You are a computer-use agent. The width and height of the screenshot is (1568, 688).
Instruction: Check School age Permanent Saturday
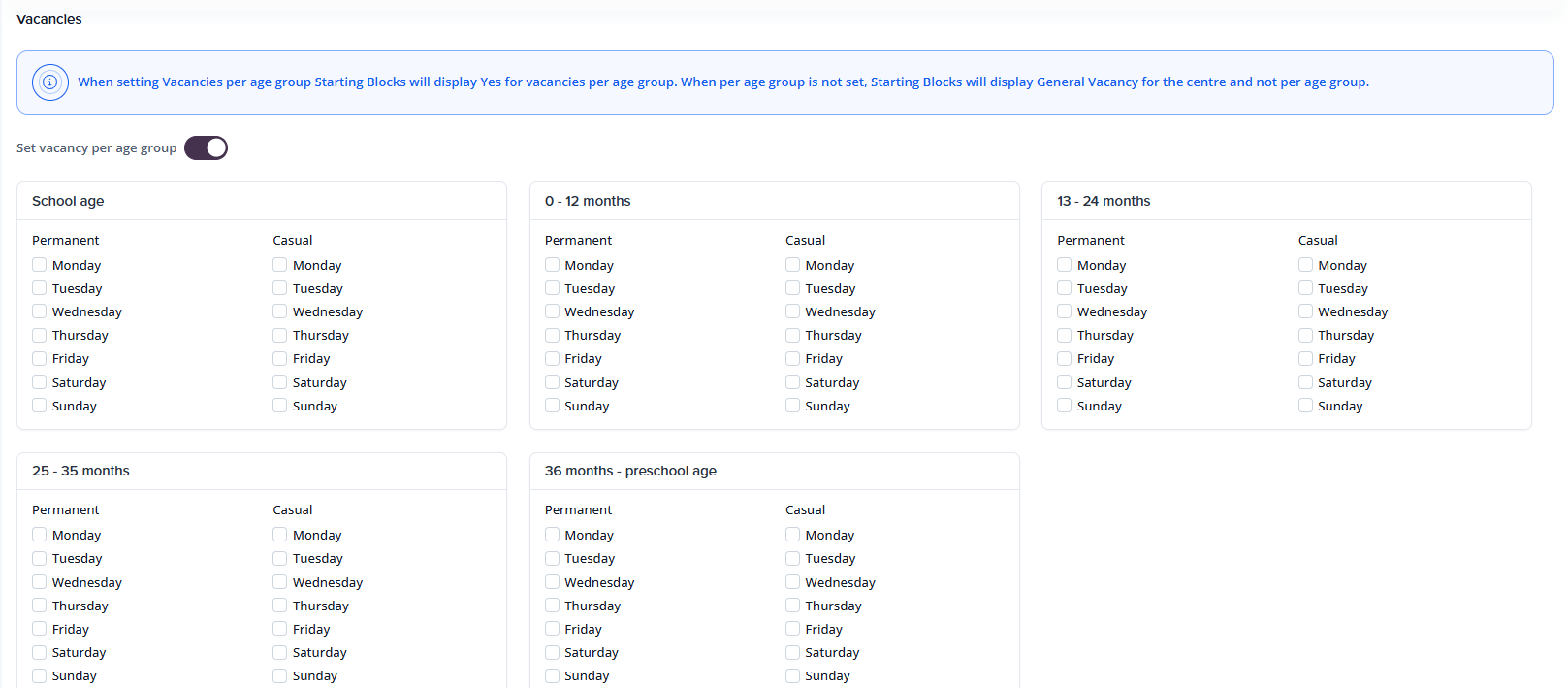[x=40, y=382]
